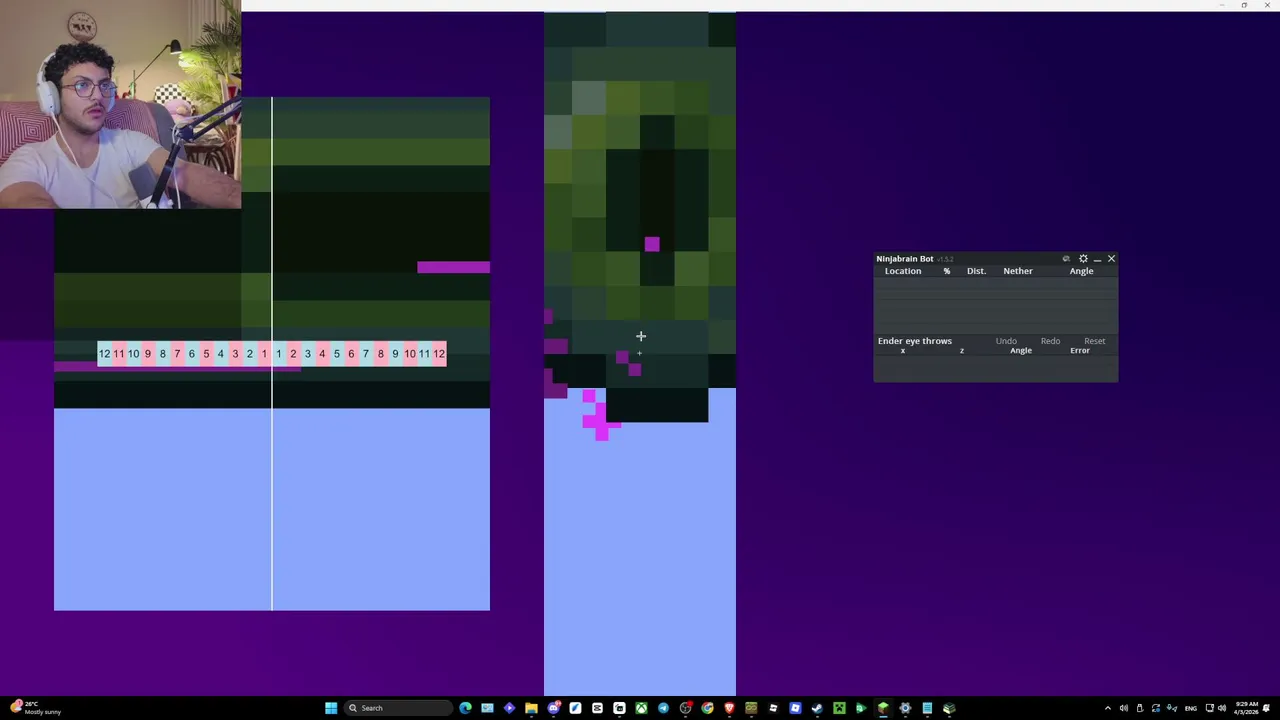
Task: Open Telegram from the taskbar
Action: tap(663, 708)
